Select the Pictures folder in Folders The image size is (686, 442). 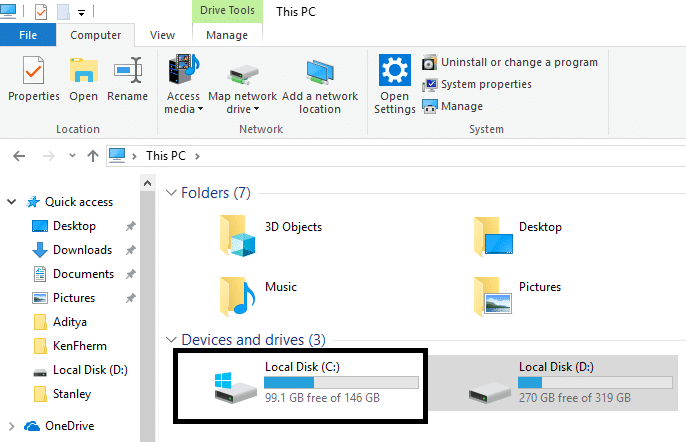[518, 296]
